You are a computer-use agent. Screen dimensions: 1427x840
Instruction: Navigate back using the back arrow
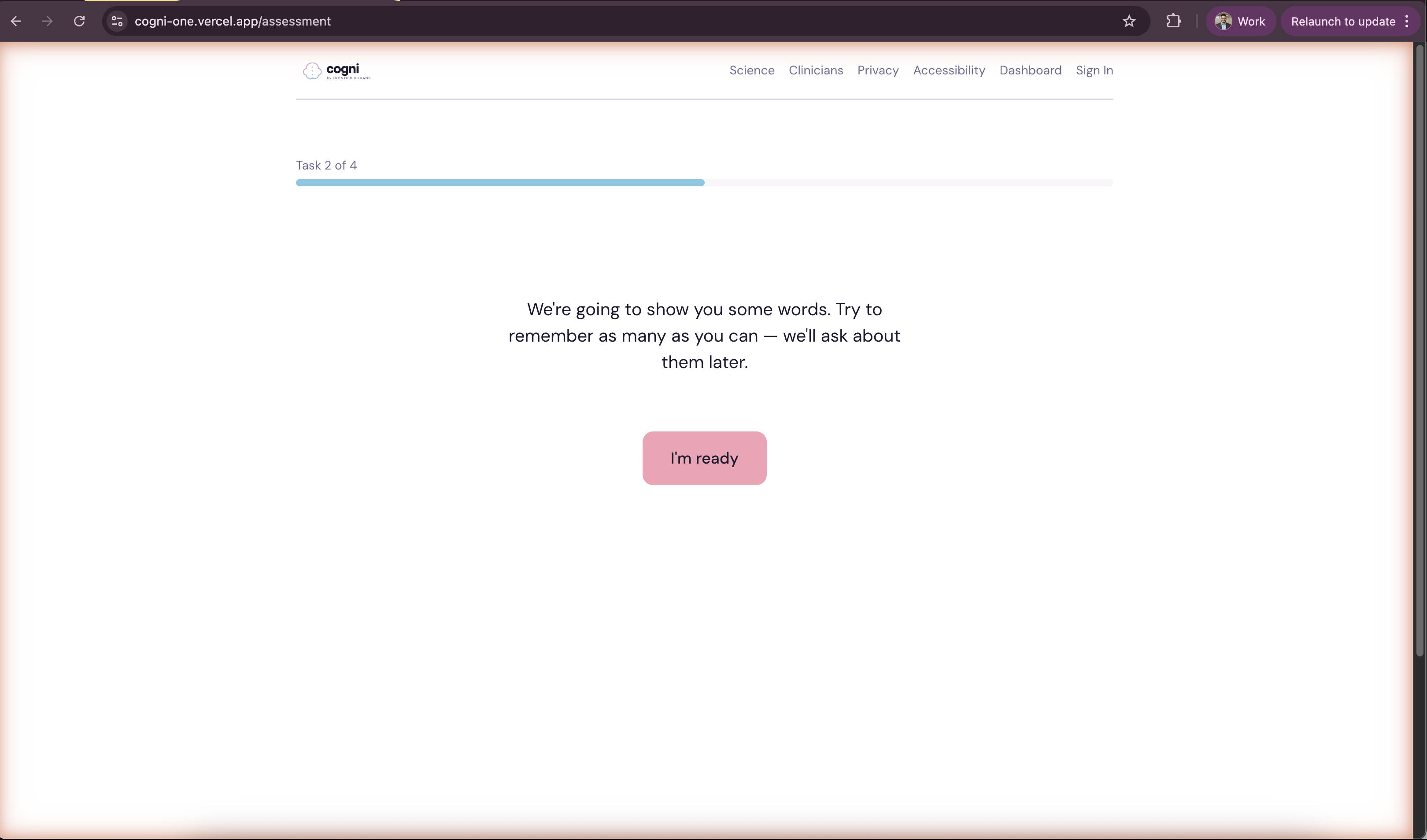[x=16, y=21]
